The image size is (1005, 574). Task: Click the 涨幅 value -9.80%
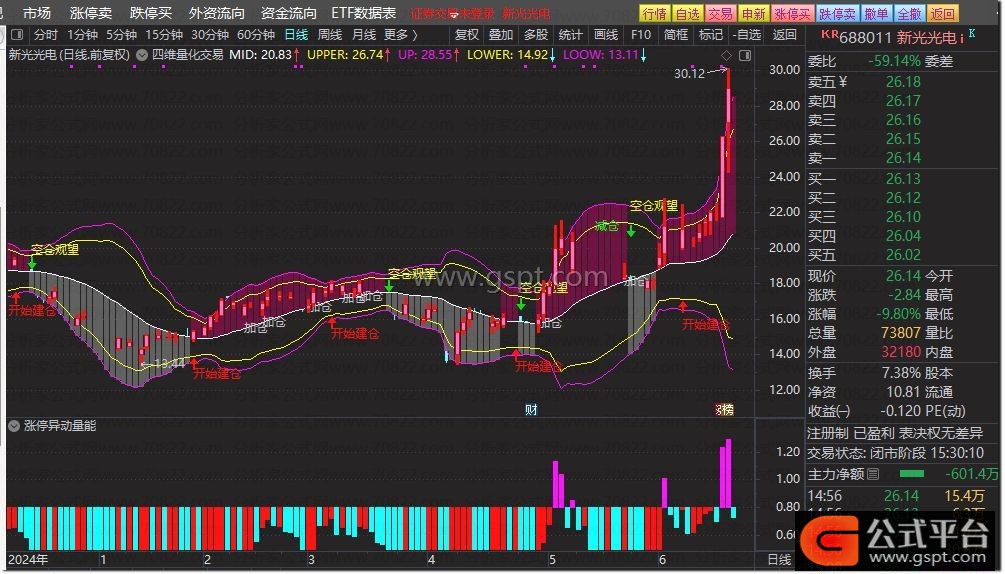coord(898,314)
